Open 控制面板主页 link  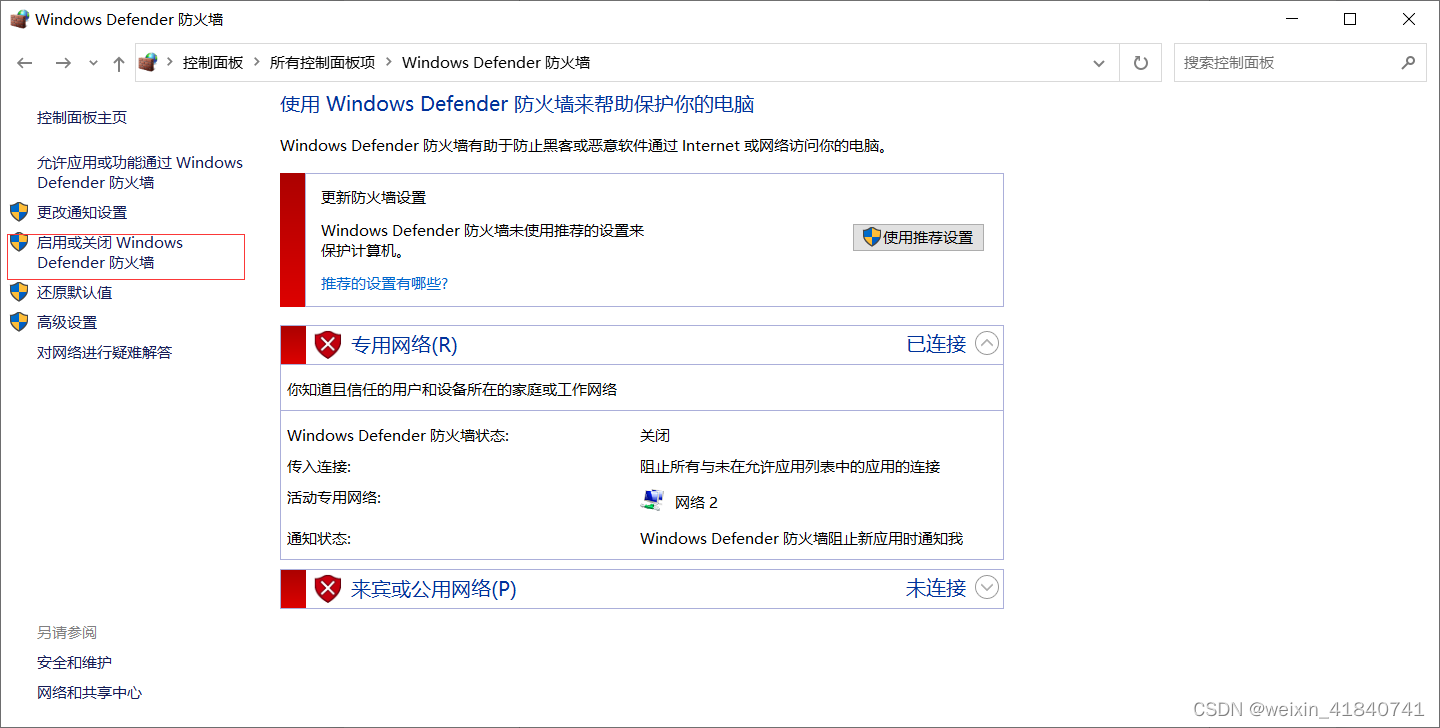coord(82,118)
